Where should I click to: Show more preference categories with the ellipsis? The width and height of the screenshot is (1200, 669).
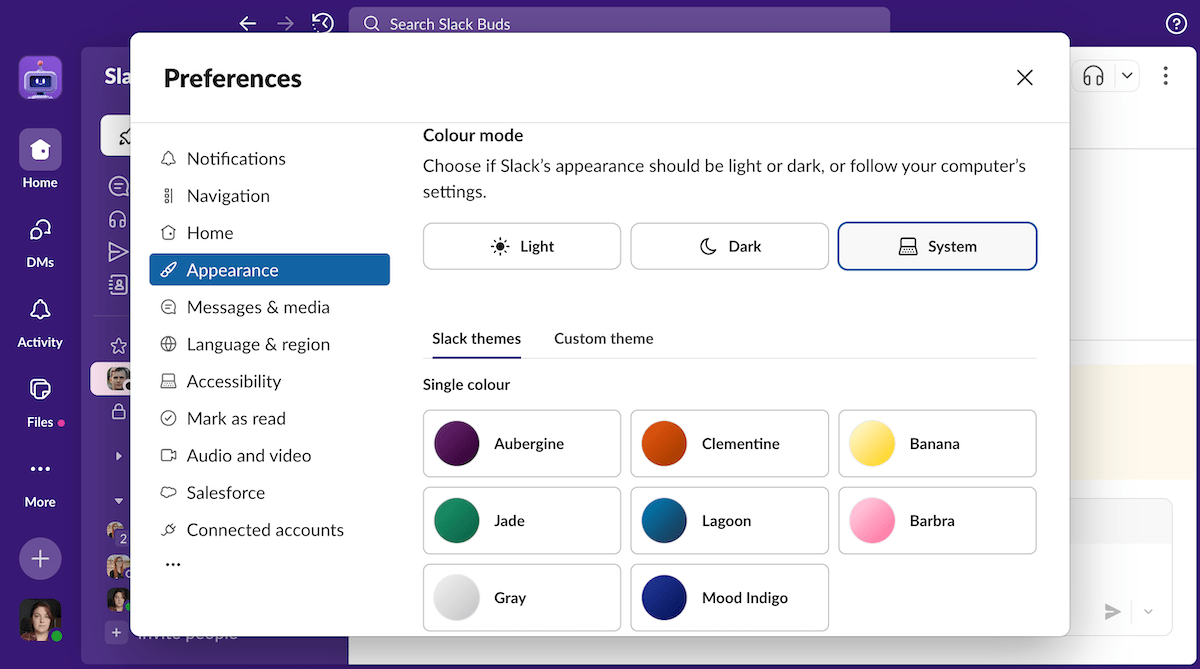click(173, 565)
